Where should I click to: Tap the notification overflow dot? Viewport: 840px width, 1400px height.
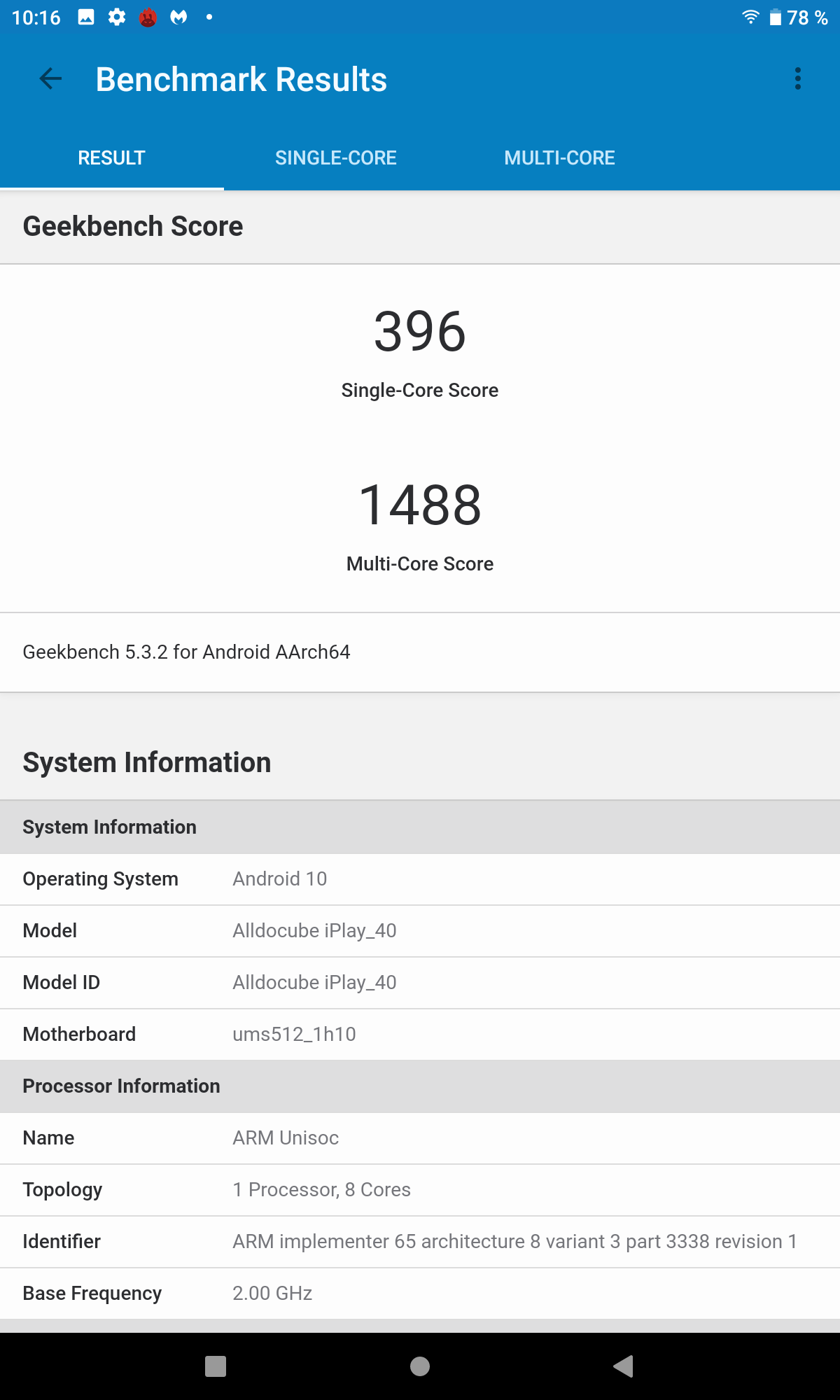tap(209, 17)
